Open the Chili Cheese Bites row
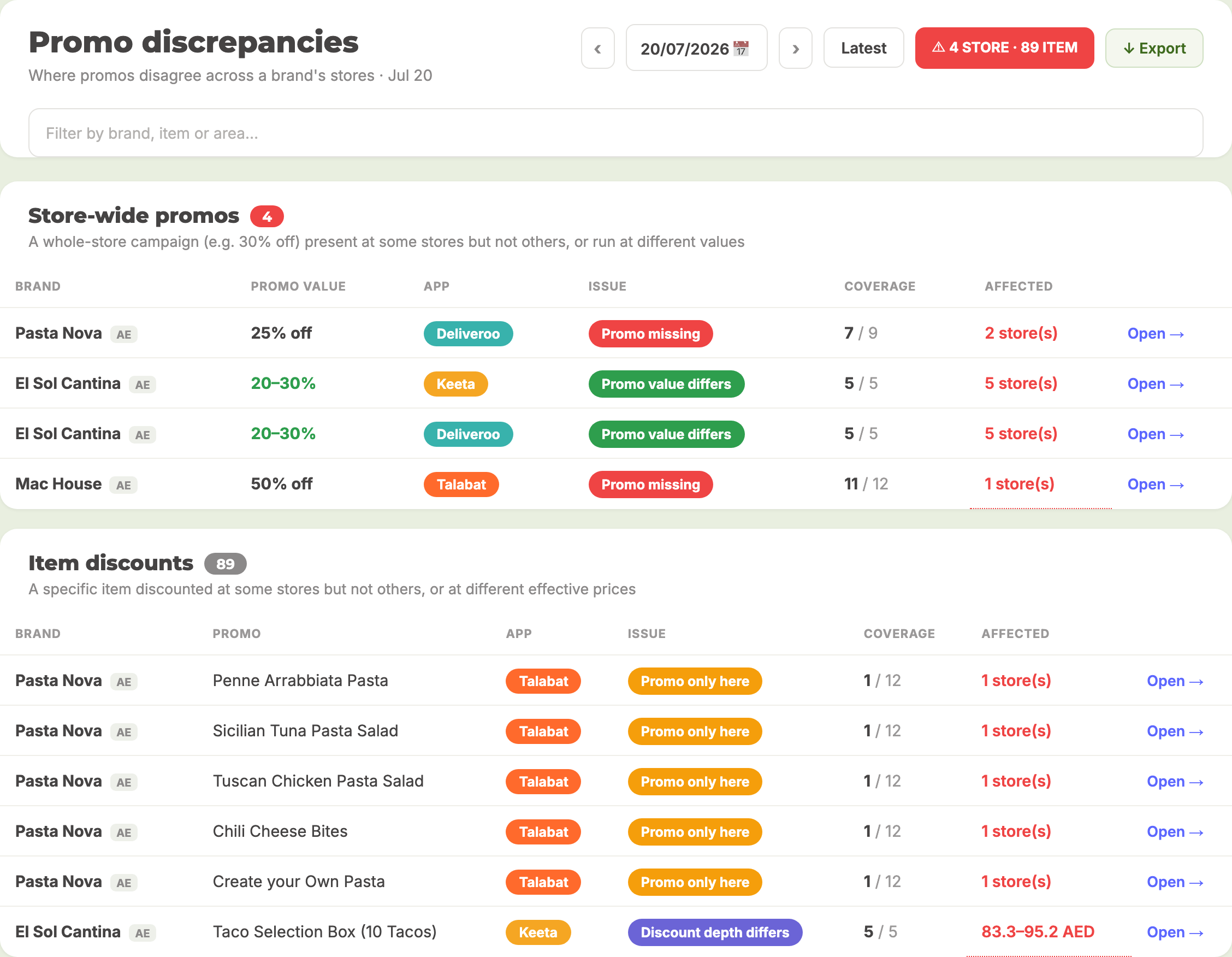This screenshot has height=957, width=1232. 1175,832
